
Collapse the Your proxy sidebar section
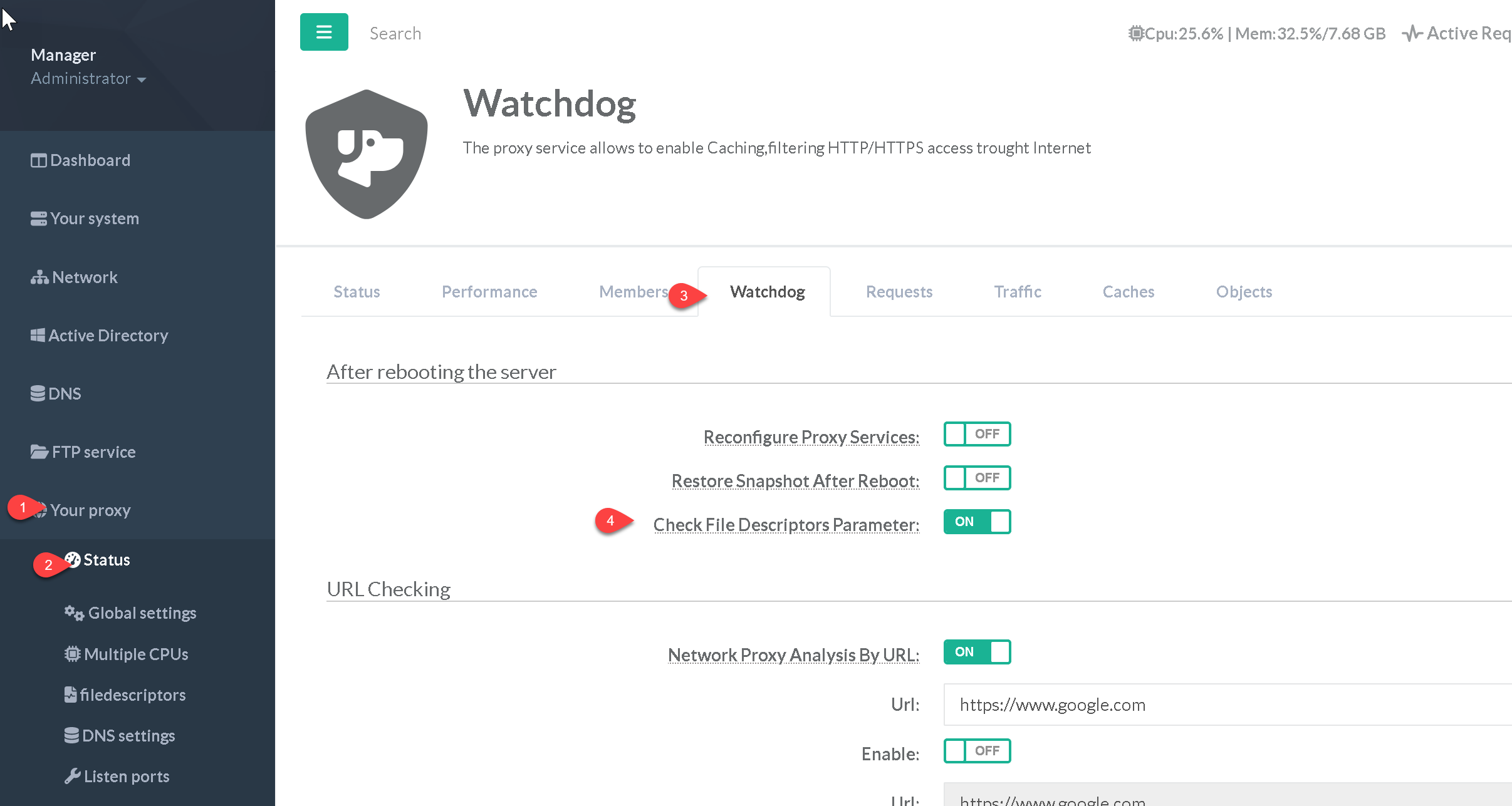pyautogui.click(x=90, y=510)
